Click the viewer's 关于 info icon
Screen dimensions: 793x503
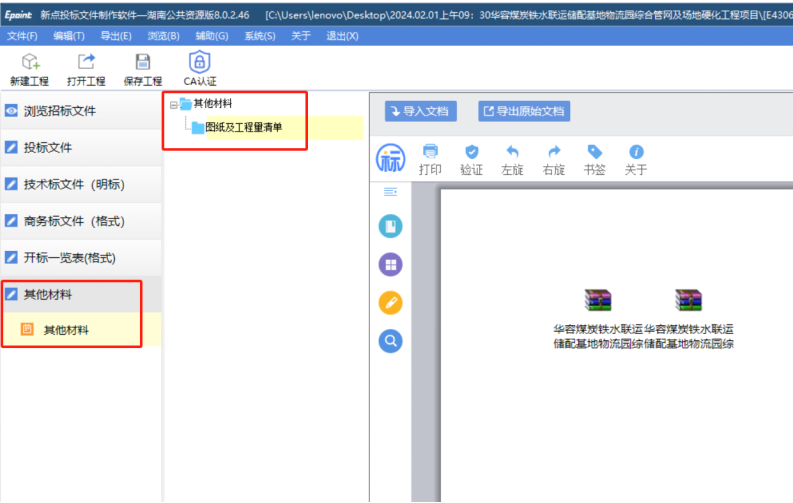pos(636,160)
